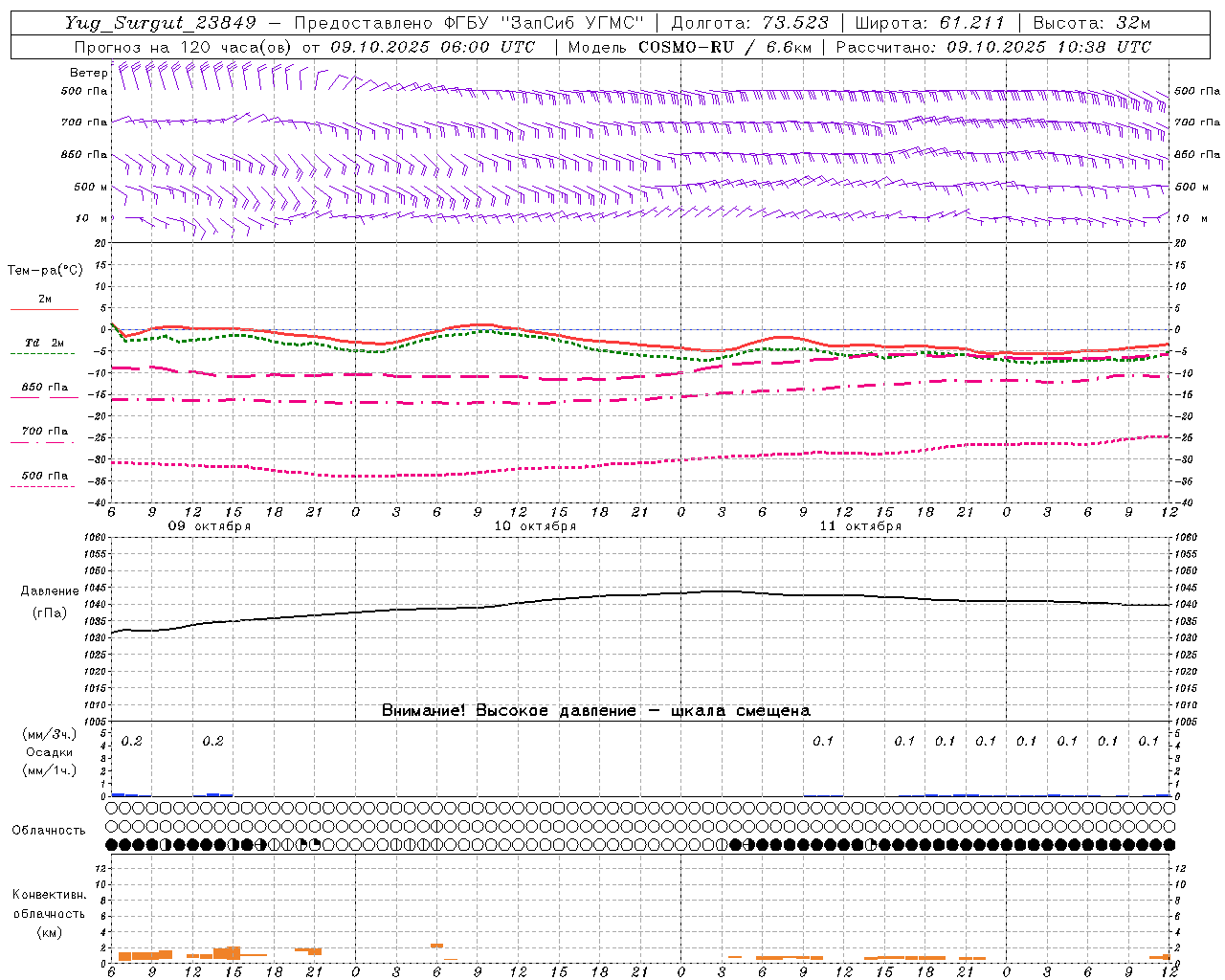The width and height of the screenshot is (1225, 980).
Task: Click the 500 гПа temperature legend entry
Action: click(x=45, y=476)
